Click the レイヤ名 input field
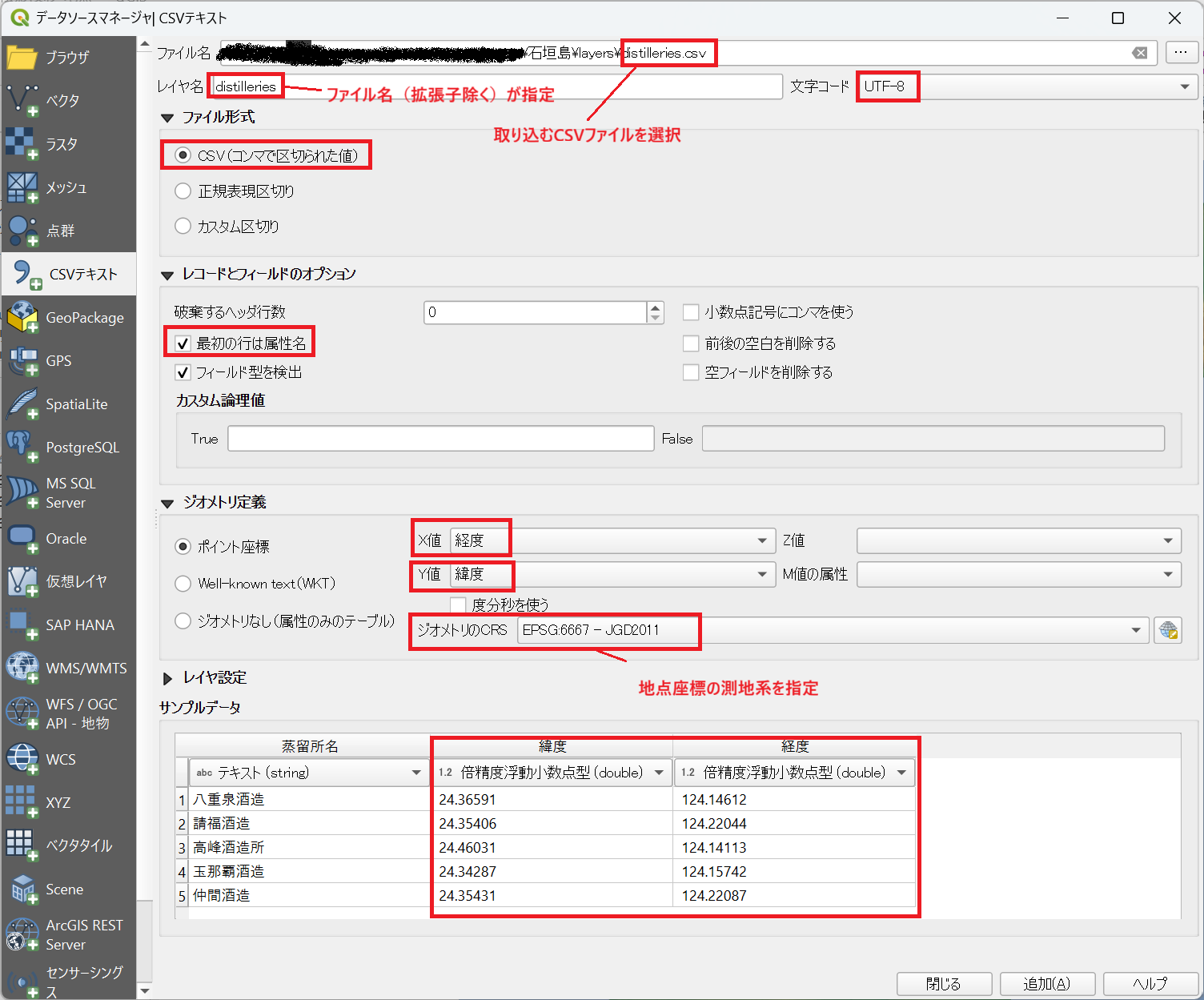 tap(528, 86)
